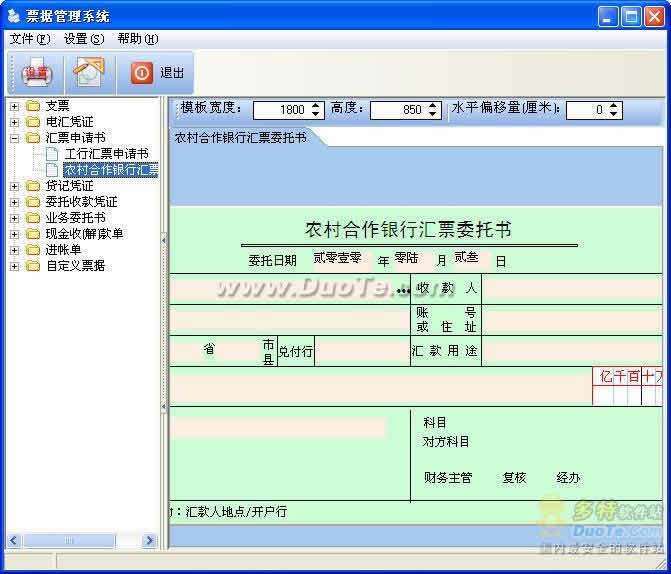Click the 进帐单 folder in tree

pos(63,250)
